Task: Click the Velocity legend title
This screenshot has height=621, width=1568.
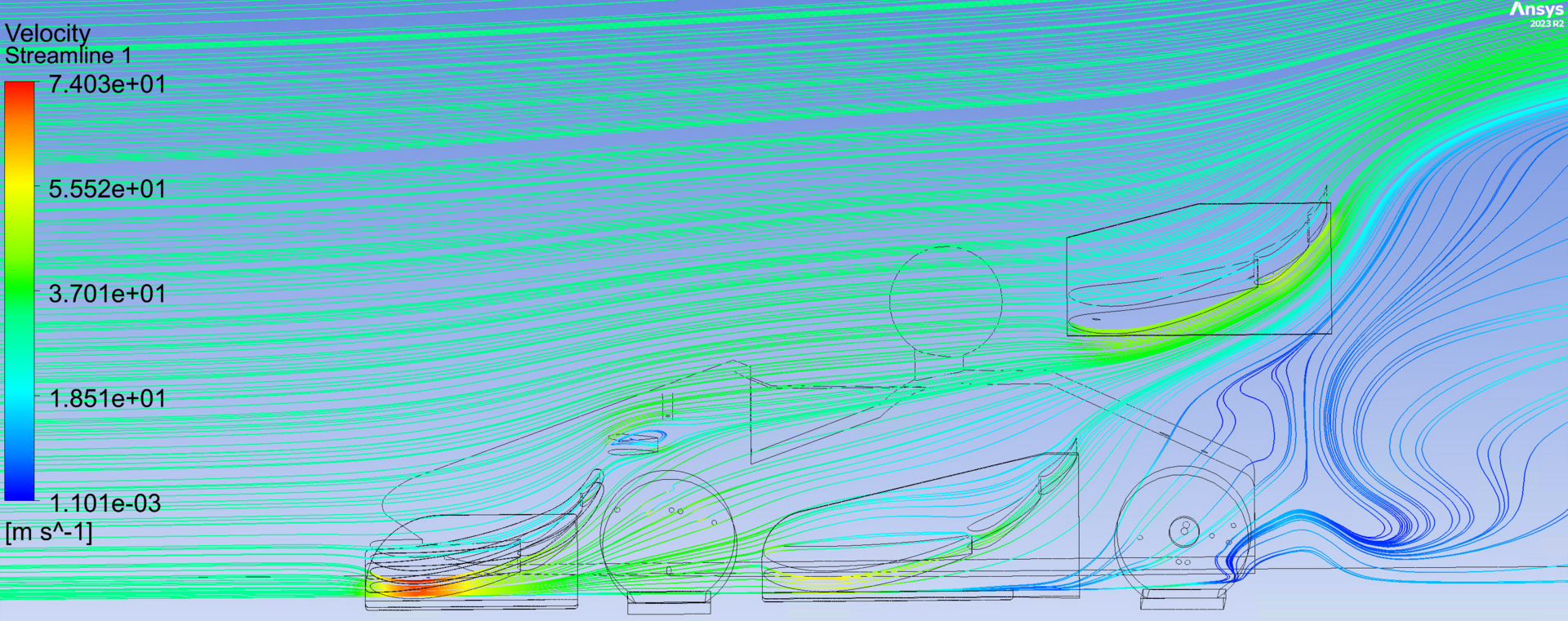Action: tap(47, 33)
